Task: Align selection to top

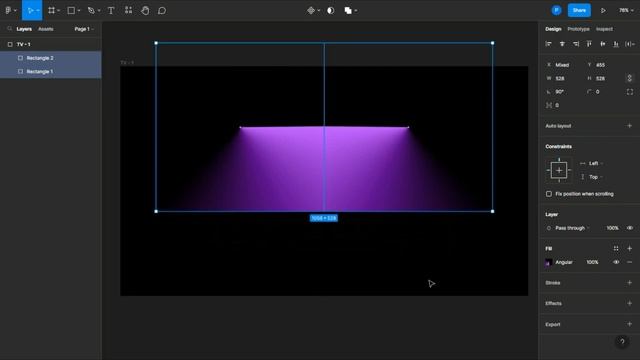Action: 589,44
